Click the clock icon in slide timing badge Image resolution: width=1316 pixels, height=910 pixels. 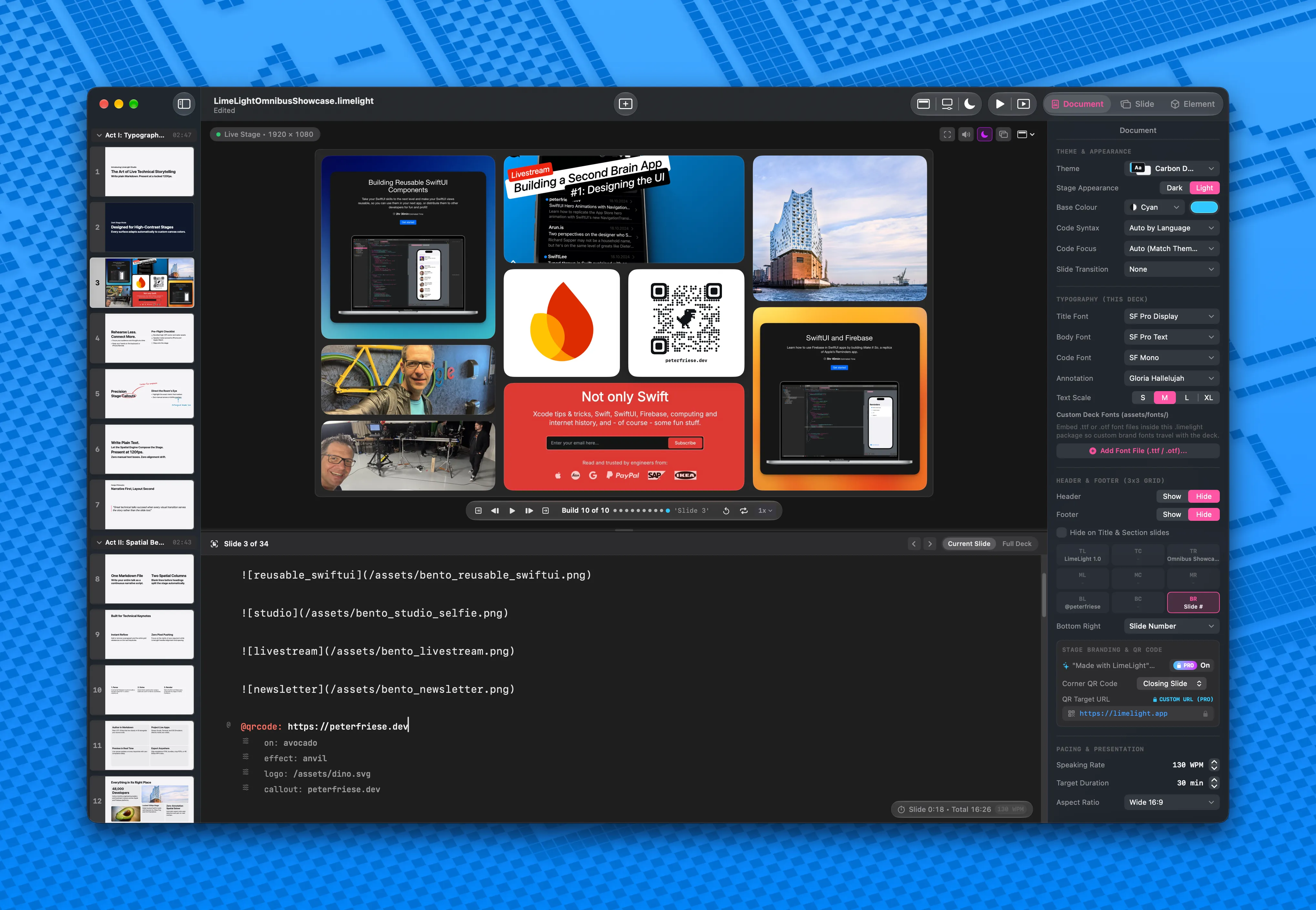click(901, 810)
